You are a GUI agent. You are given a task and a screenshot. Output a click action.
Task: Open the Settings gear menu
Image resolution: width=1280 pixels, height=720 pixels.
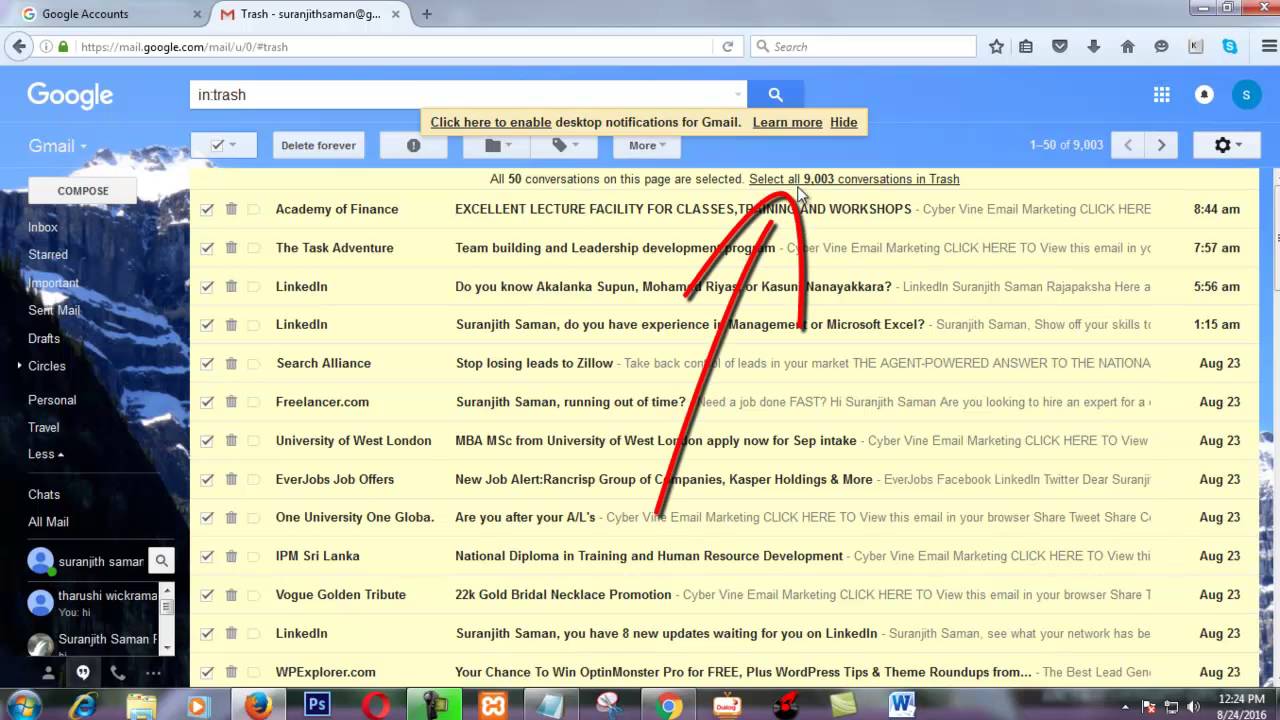pyautogui.click(x=1227, y=145)
